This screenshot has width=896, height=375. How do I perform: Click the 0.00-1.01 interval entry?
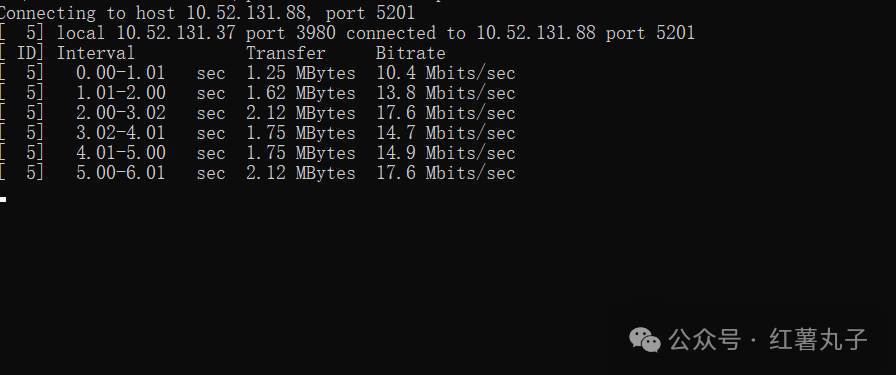click(x=121, y=73)
